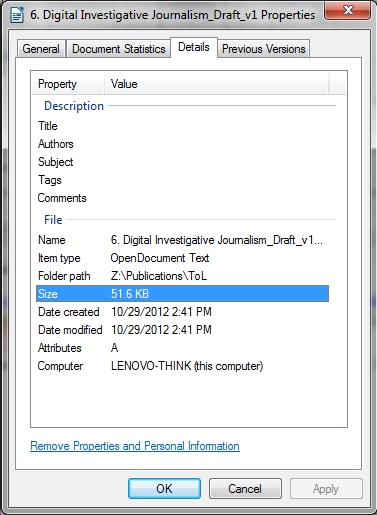
Task: Confirm with the OK button
Action: [x=164, y=489]
